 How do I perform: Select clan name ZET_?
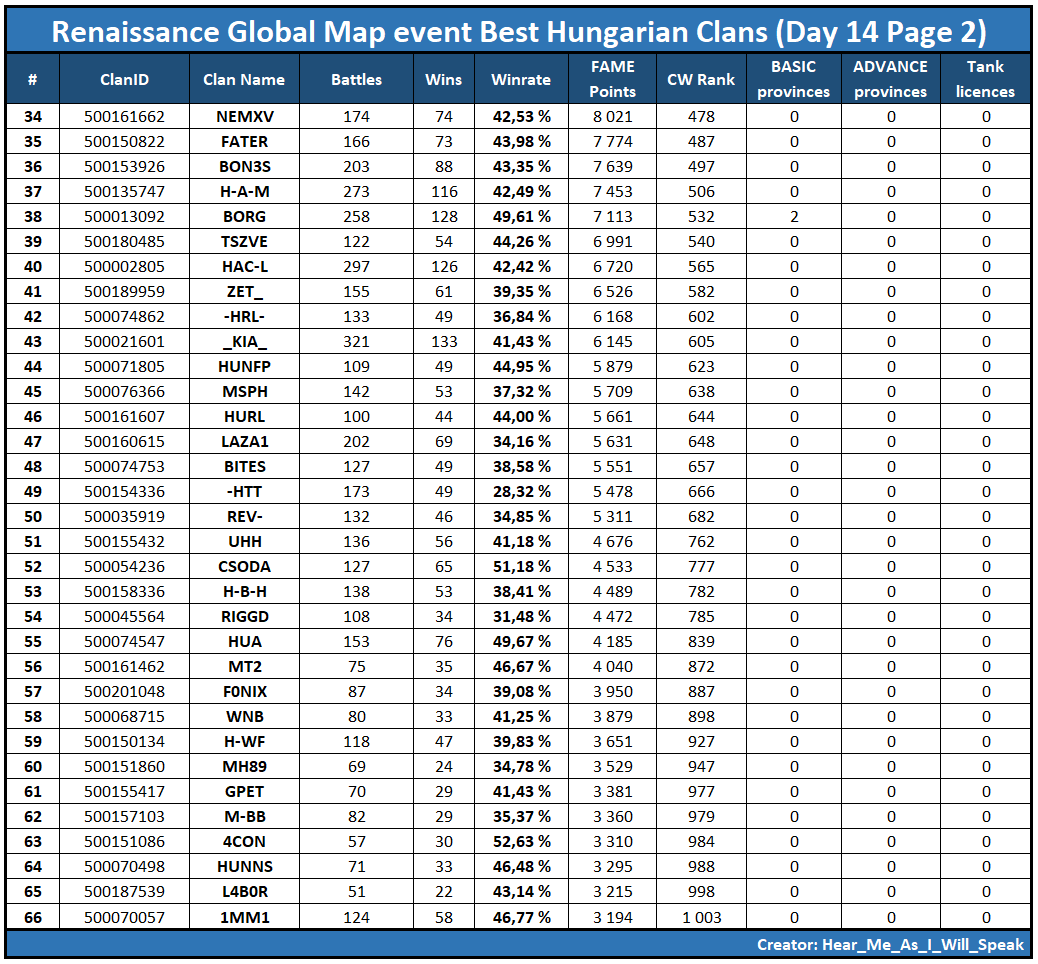point(245,292)
